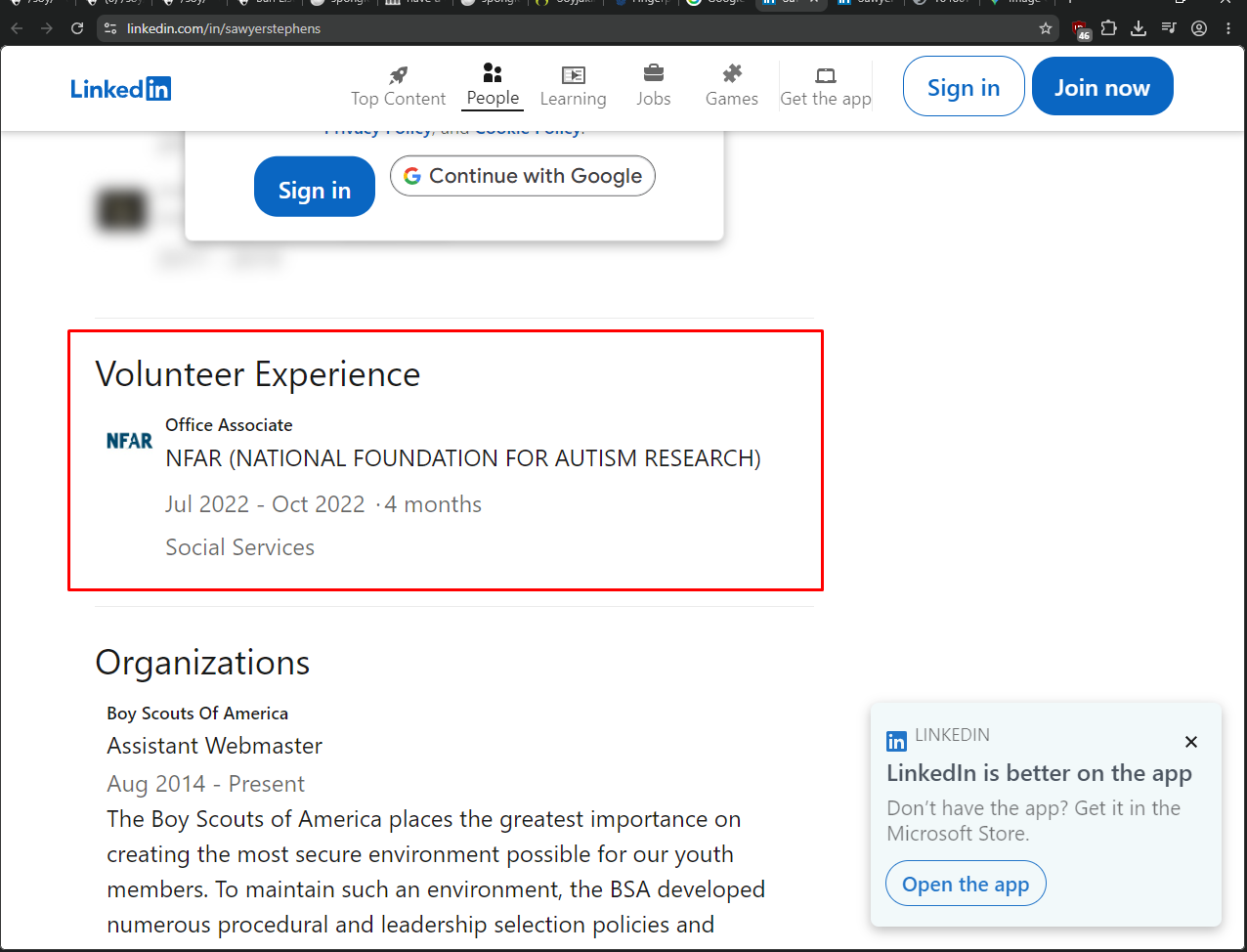This screenshot has height=952, width=1247.
Task: Select 'LinkedIn is better on the app' text
Action: 1039,773
